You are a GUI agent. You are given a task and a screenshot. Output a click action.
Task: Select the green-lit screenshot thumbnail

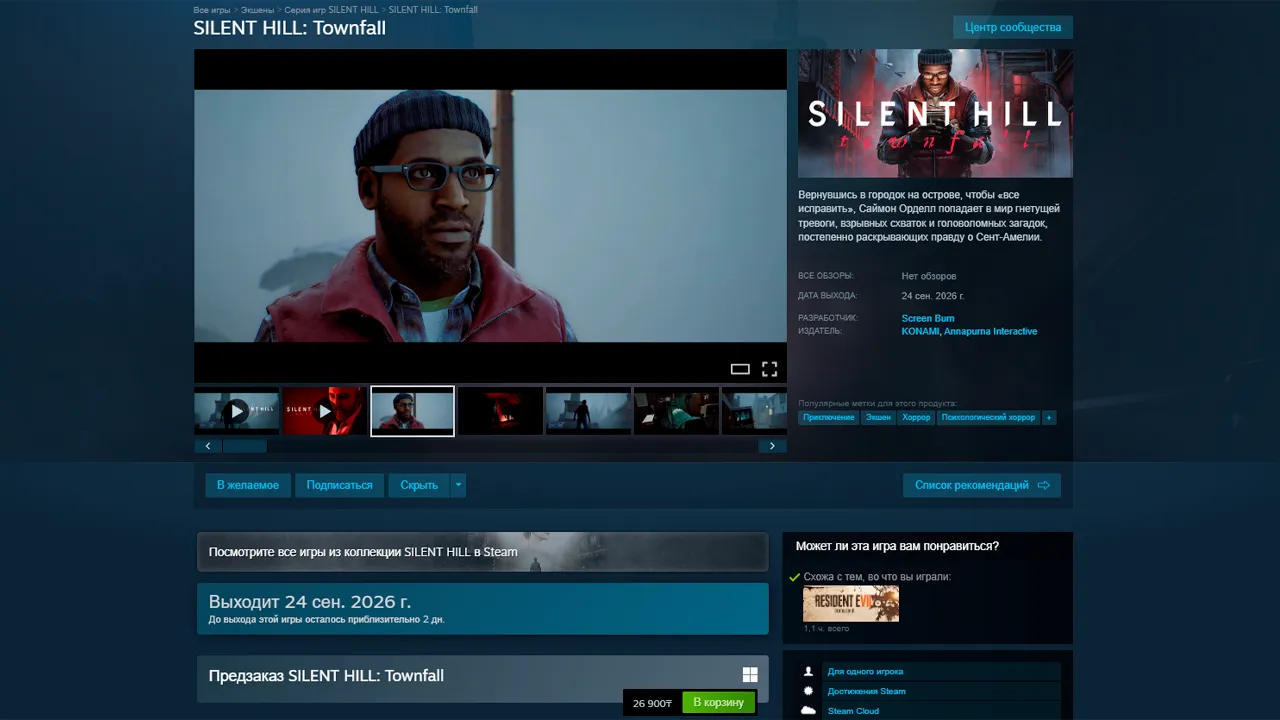pyautogui.click(x=676, y=411)
